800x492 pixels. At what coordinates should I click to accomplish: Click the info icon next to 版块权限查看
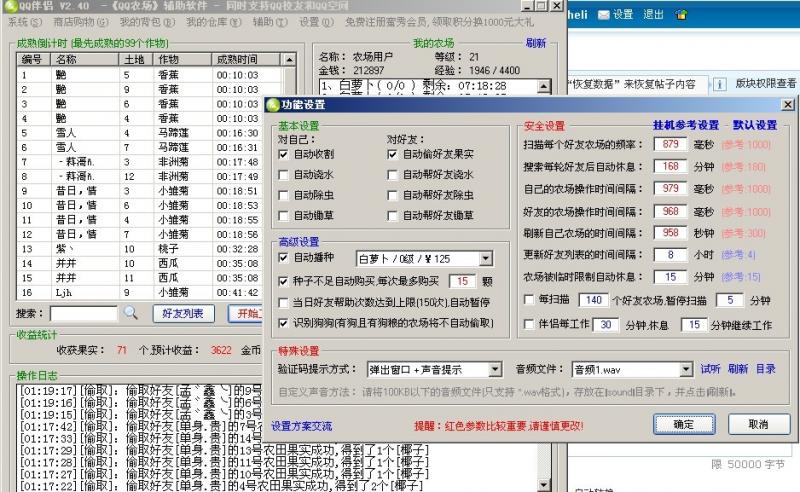719,84
